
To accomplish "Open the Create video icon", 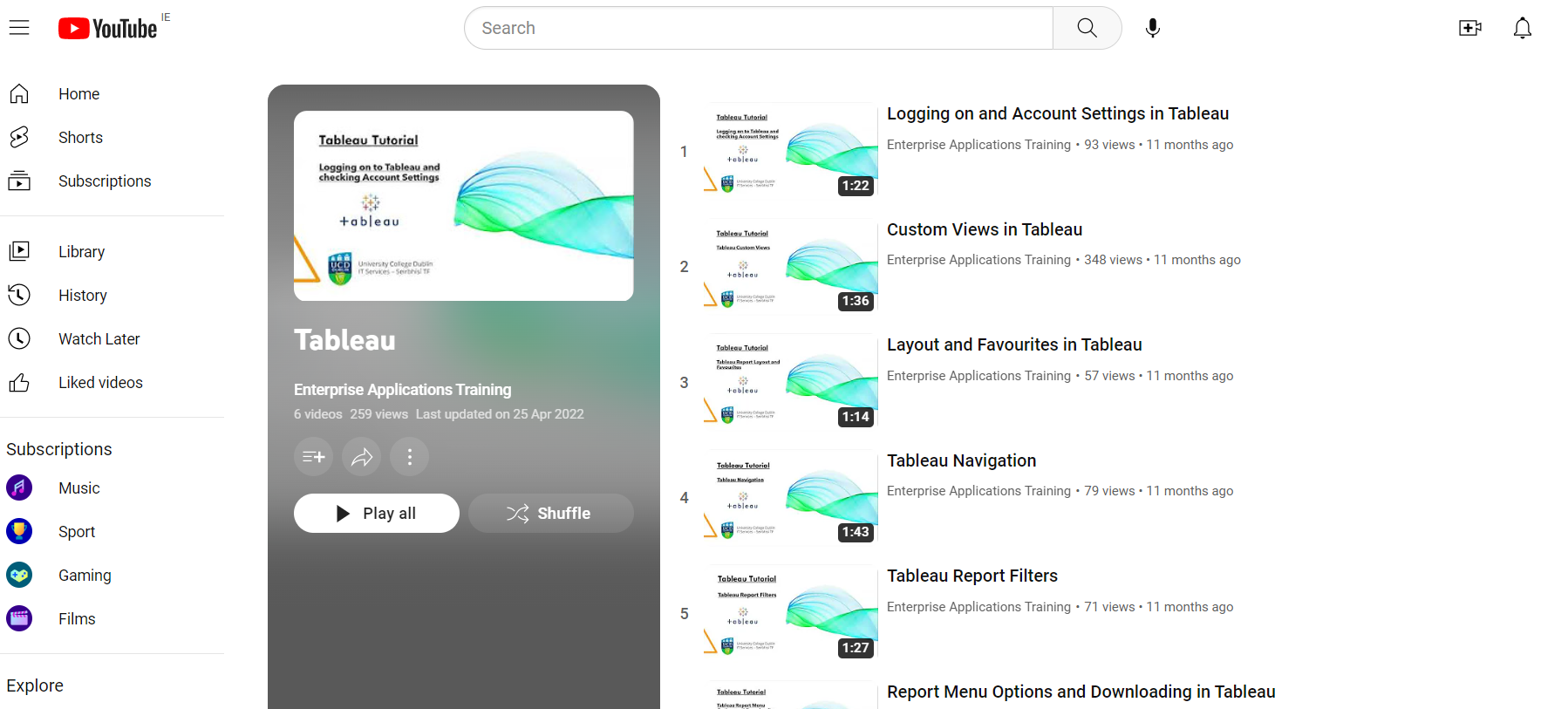I will [x=1469, y=28].
